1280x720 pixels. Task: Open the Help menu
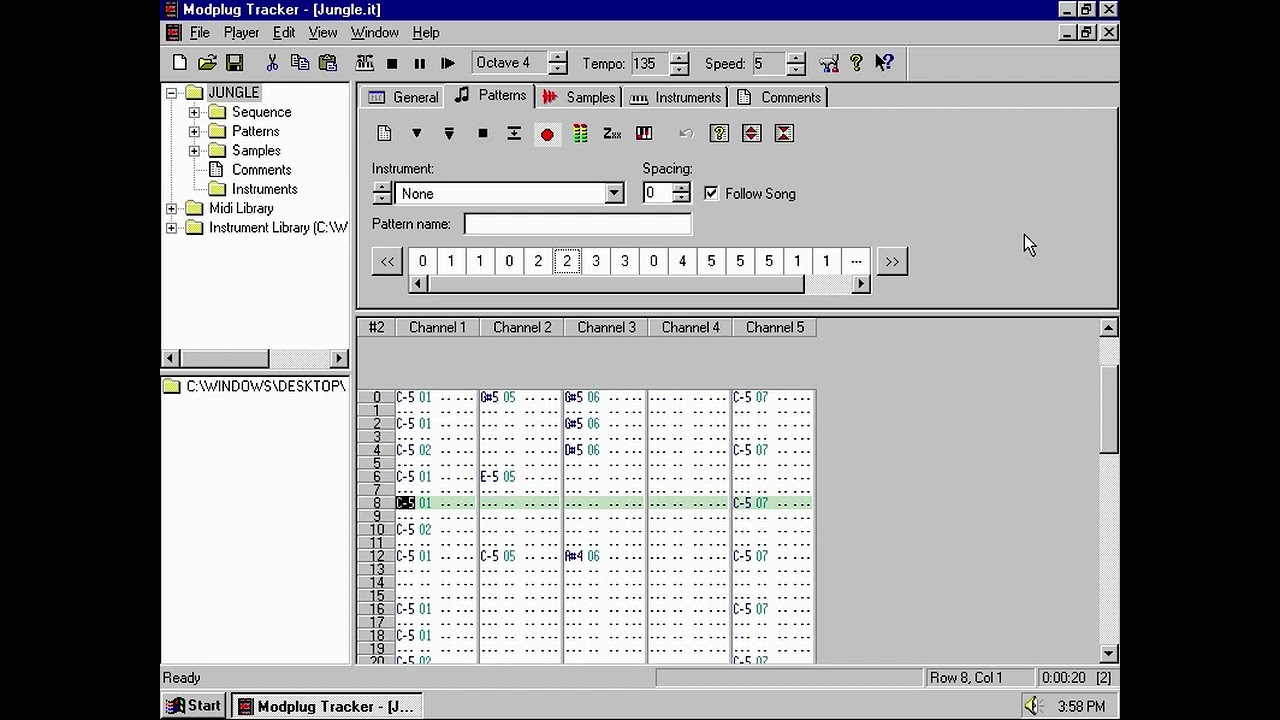tap(426, 32)
